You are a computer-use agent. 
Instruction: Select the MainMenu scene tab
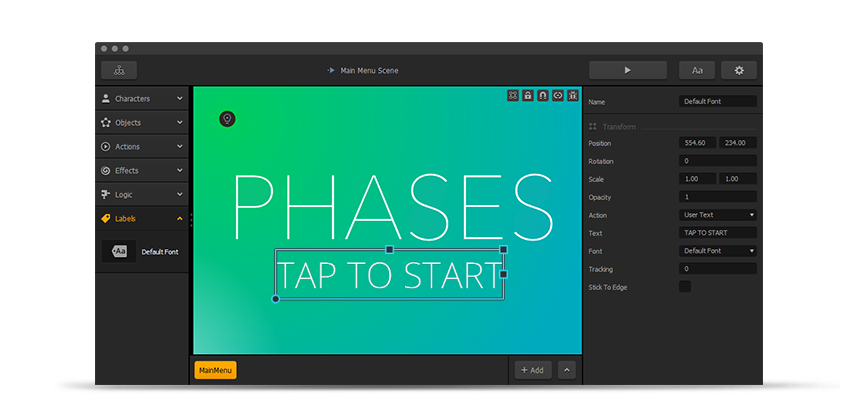click(x=215, y=370)
